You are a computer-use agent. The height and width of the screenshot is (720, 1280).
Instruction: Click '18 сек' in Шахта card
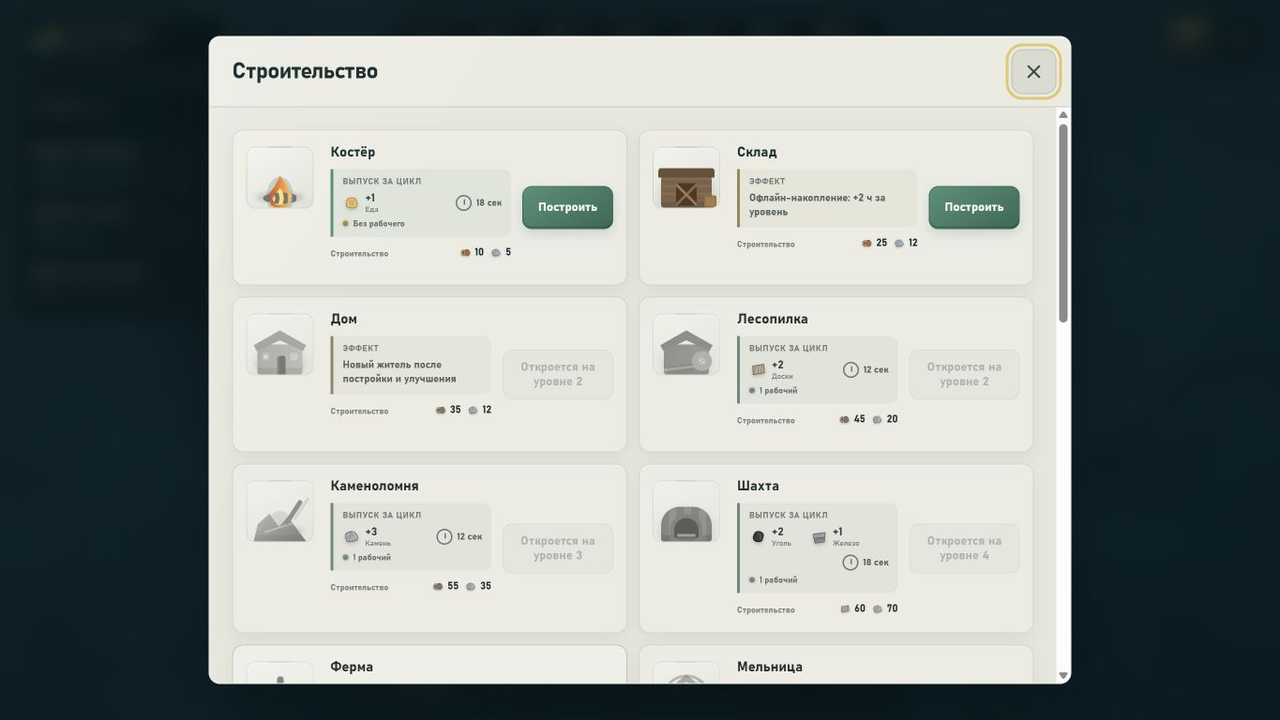[x=875, y=563]
